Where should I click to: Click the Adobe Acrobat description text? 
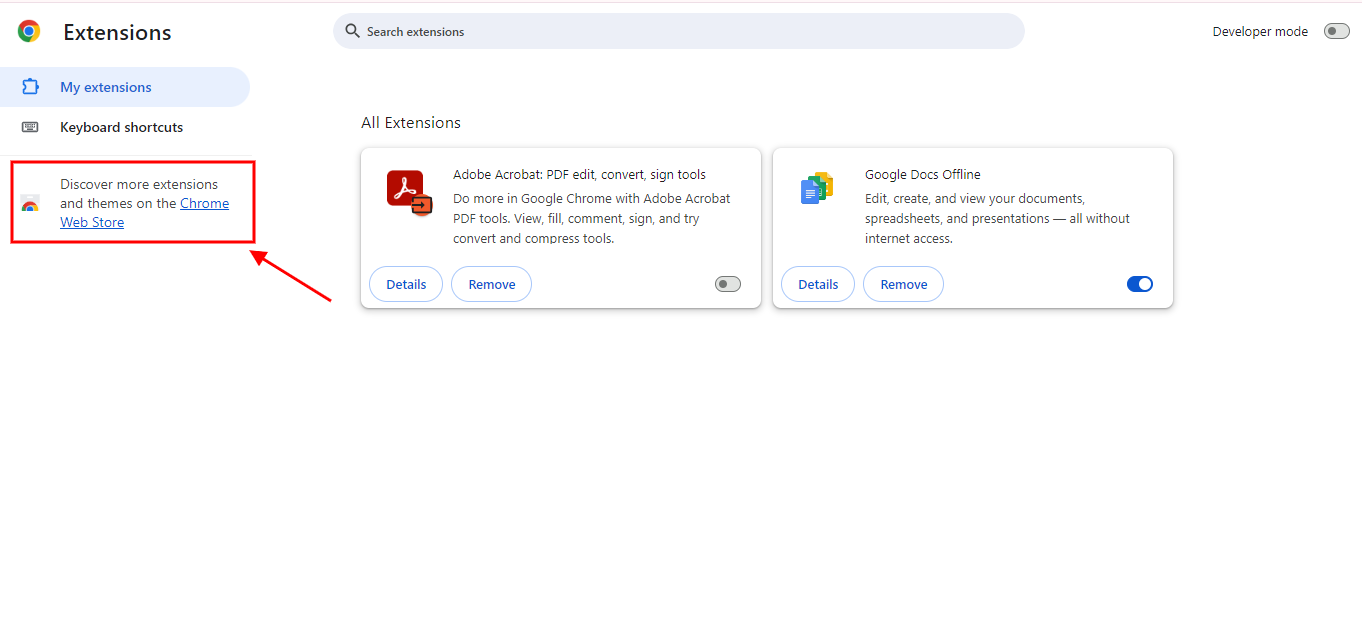pyautogui.click(x=592, y=218)
